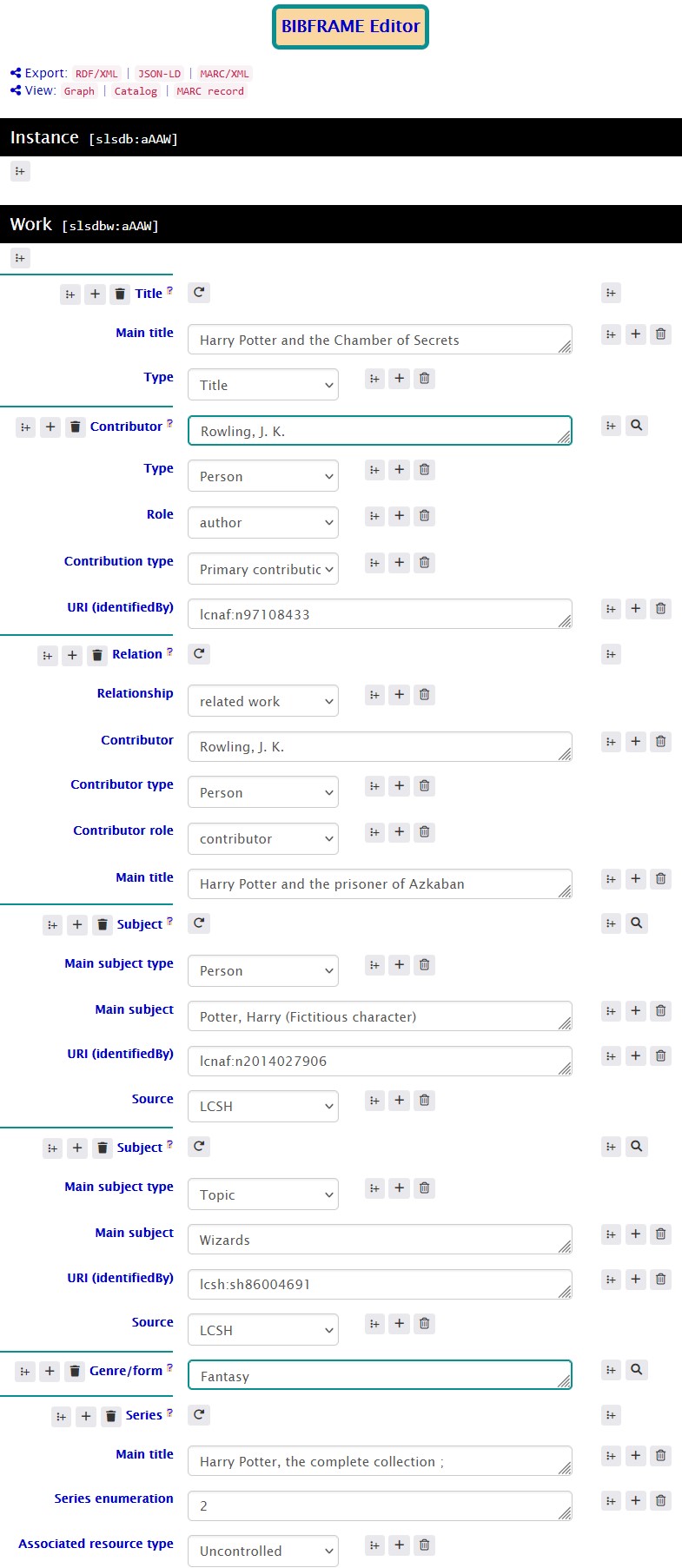Click the BIBFRAME Editor title button
Screen dimensions: 682x1568
350,27
